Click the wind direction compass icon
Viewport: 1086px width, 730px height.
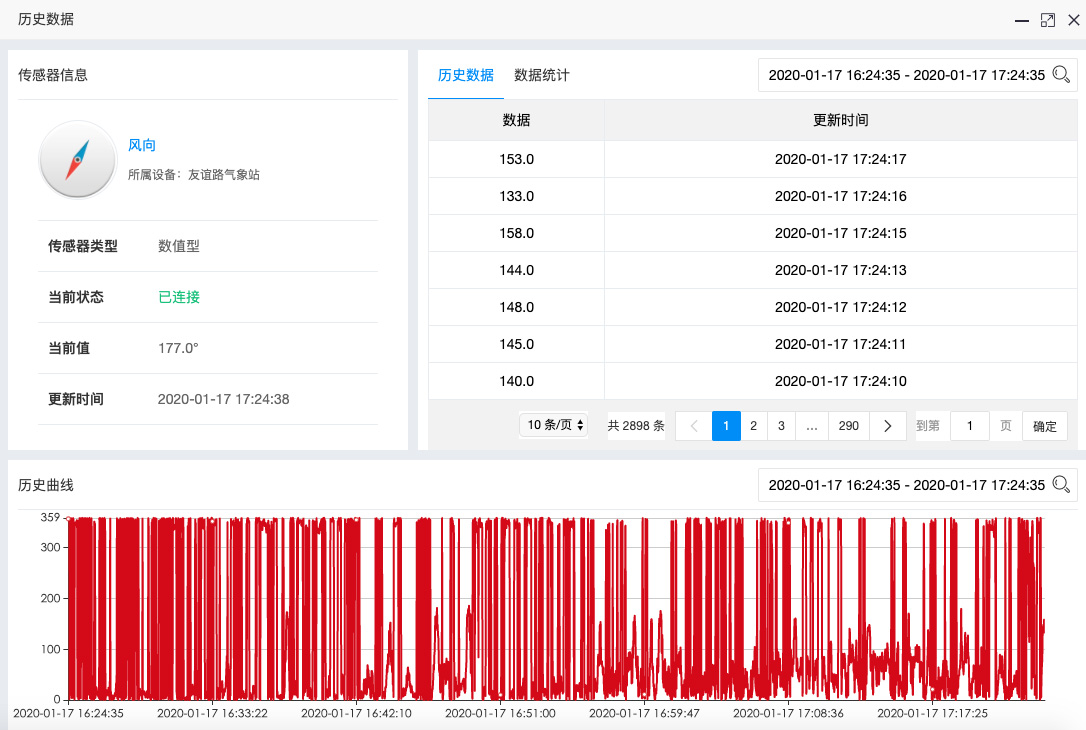tap(77, 160)
